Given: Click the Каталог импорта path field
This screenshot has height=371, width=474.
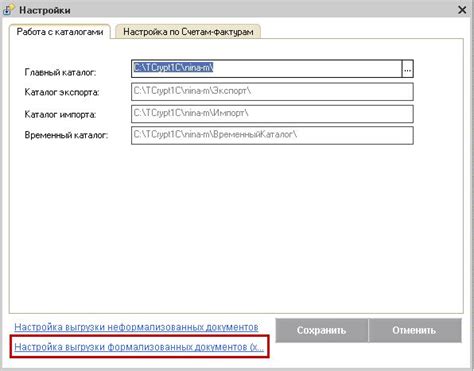Looking at the screenshot, I should point(272,114).
